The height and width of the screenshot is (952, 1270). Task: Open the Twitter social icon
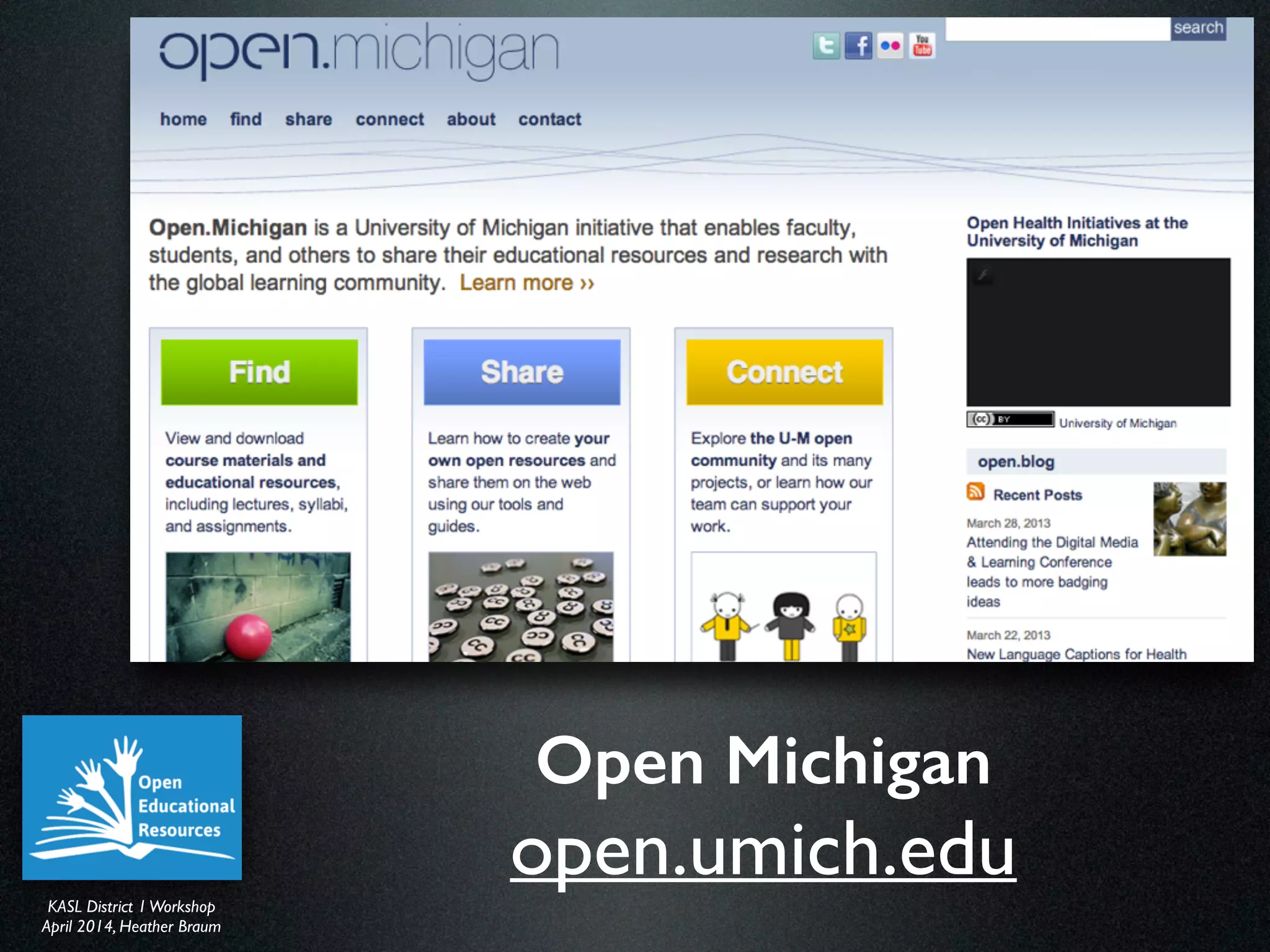(826, 46)
